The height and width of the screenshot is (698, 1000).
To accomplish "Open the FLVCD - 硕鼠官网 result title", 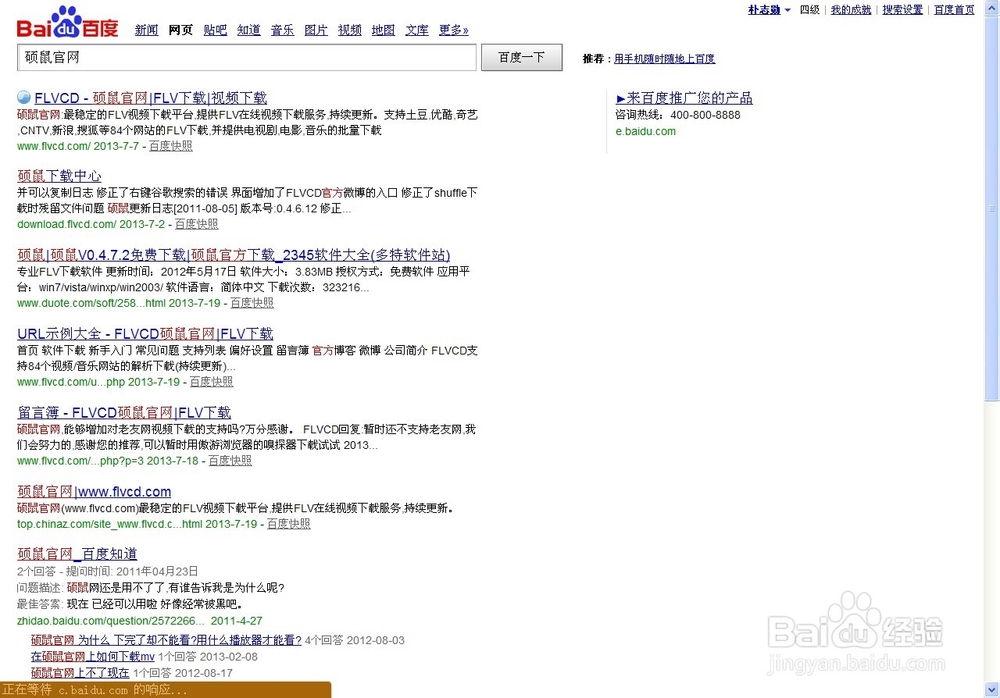I will 151,98.
